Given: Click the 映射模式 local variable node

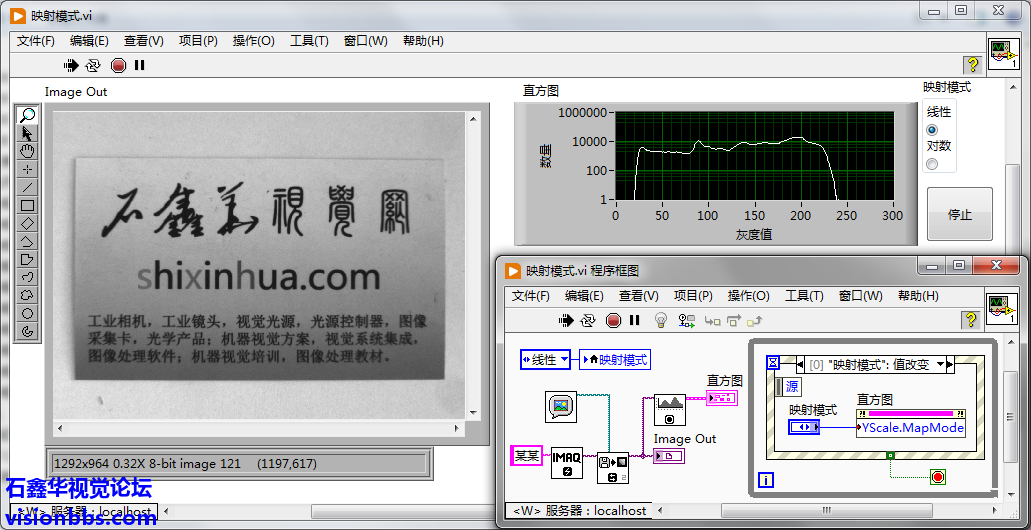Looking at the screenshot, I should click(x=615, y=360).
